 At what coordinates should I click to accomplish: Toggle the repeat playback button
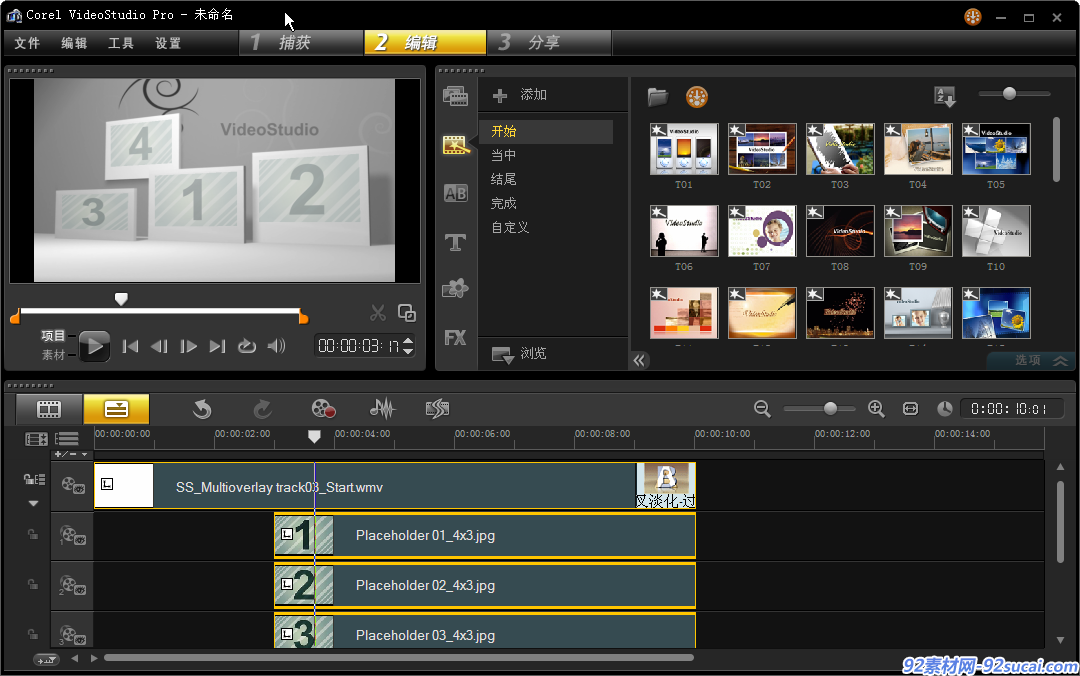coord(247,346)
